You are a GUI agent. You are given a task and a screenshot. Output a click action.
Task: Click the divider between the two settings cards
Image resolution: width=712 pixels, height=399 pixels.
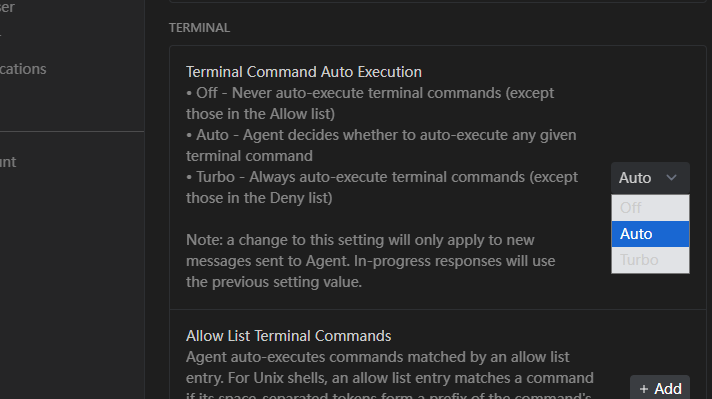[438, 310]
